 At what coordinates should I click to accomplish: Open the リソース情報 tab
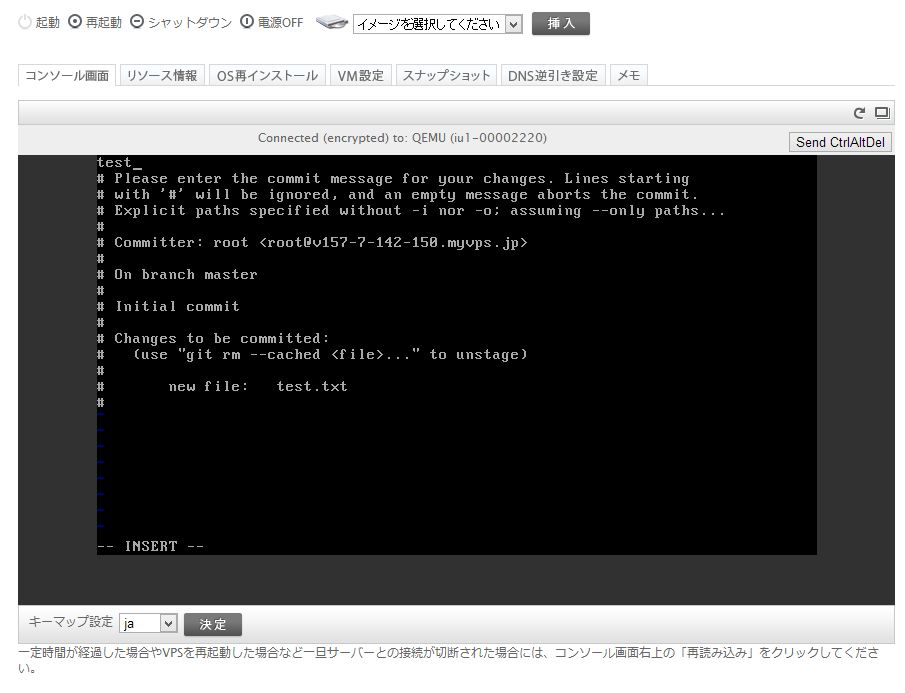tap(162, 76)
